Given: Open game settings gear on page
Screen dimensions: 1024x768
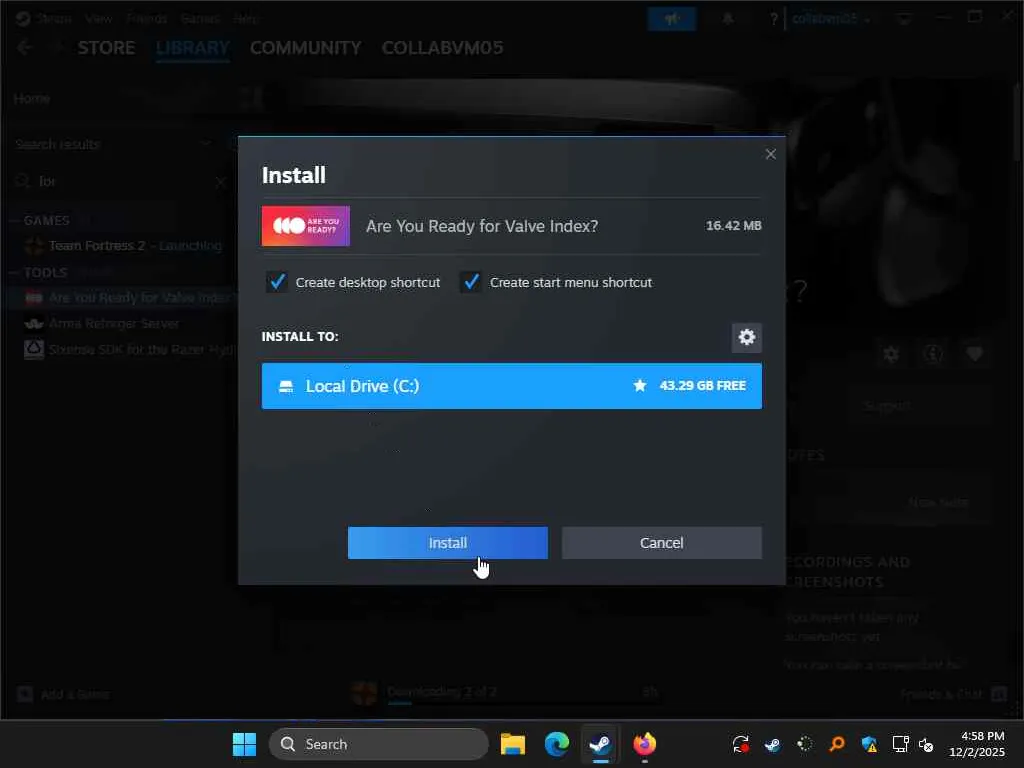Looking at the screenshot, I should (x=891, y=354).
